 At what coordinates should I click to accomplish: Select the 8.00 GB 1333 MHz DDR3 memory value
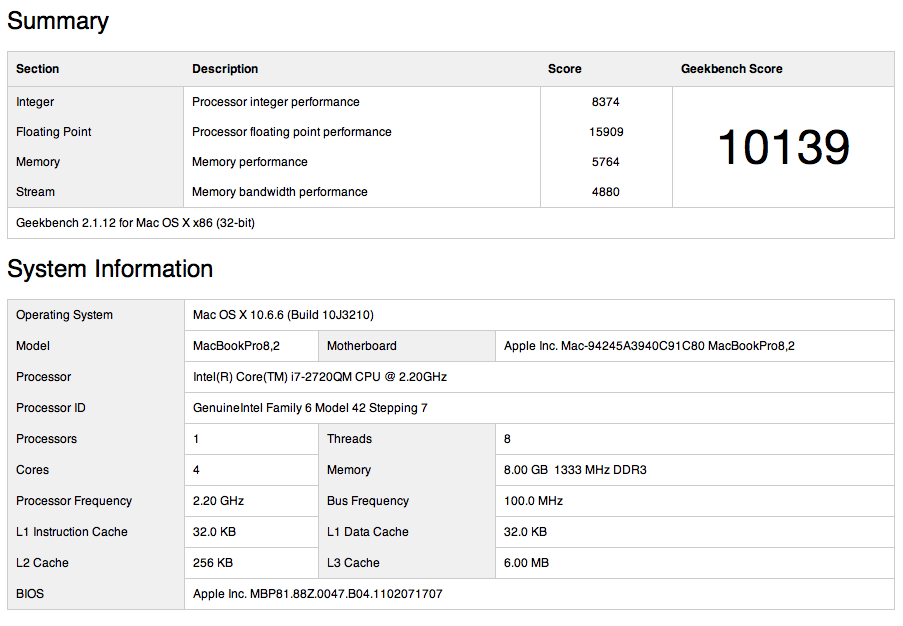tap(575, 470)
